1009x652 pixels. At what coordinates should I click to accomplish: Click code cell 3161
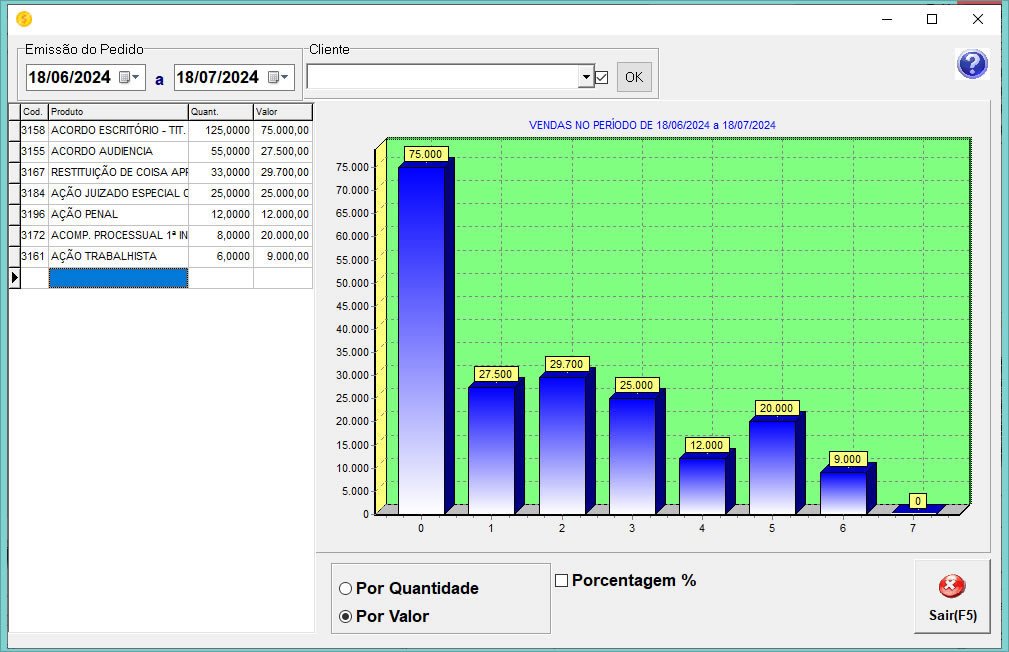(x=34, y=256)
